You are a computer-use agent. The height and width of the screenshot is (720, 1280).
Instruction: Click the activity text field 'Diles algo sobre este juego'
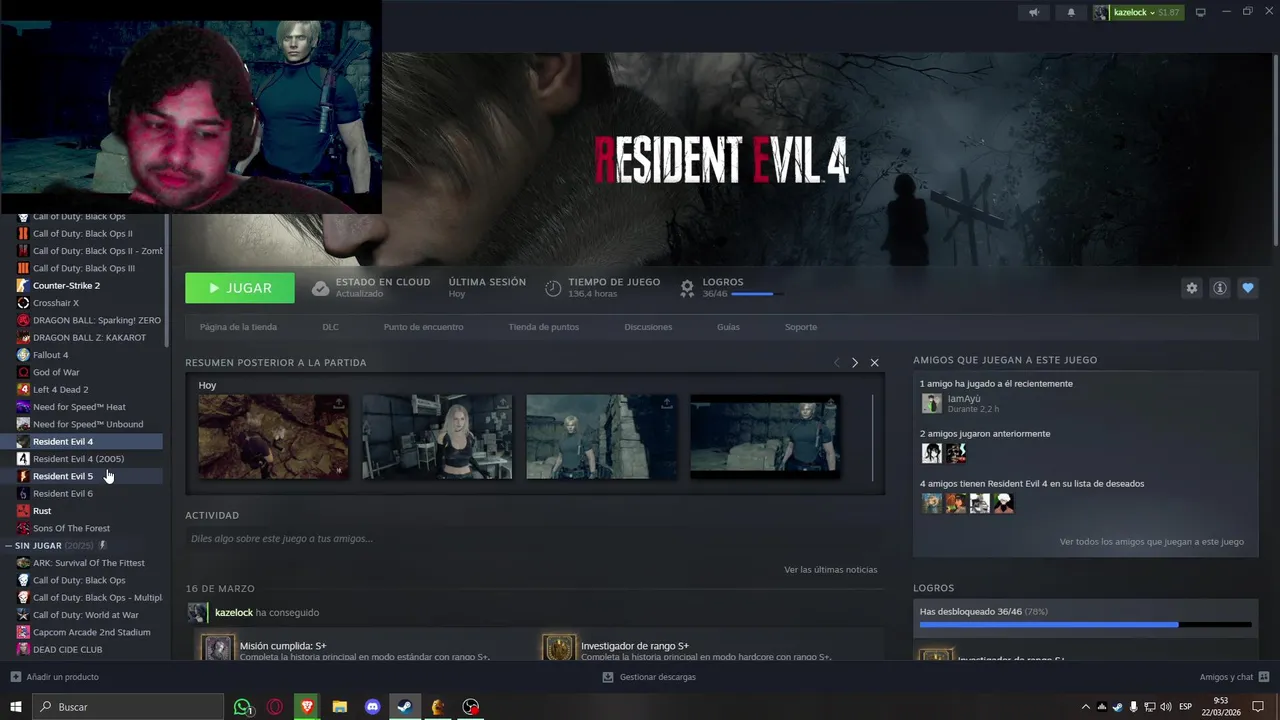534,539
